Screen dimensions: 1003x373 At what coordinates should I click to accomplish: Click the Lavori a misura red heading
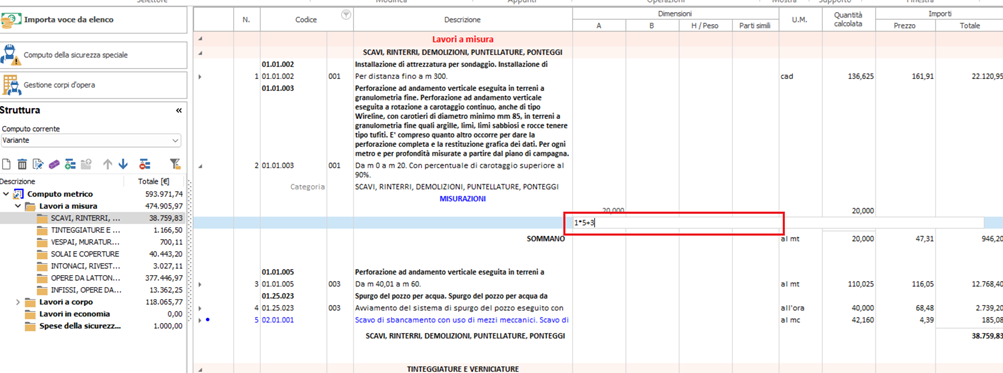click(462, 39)
